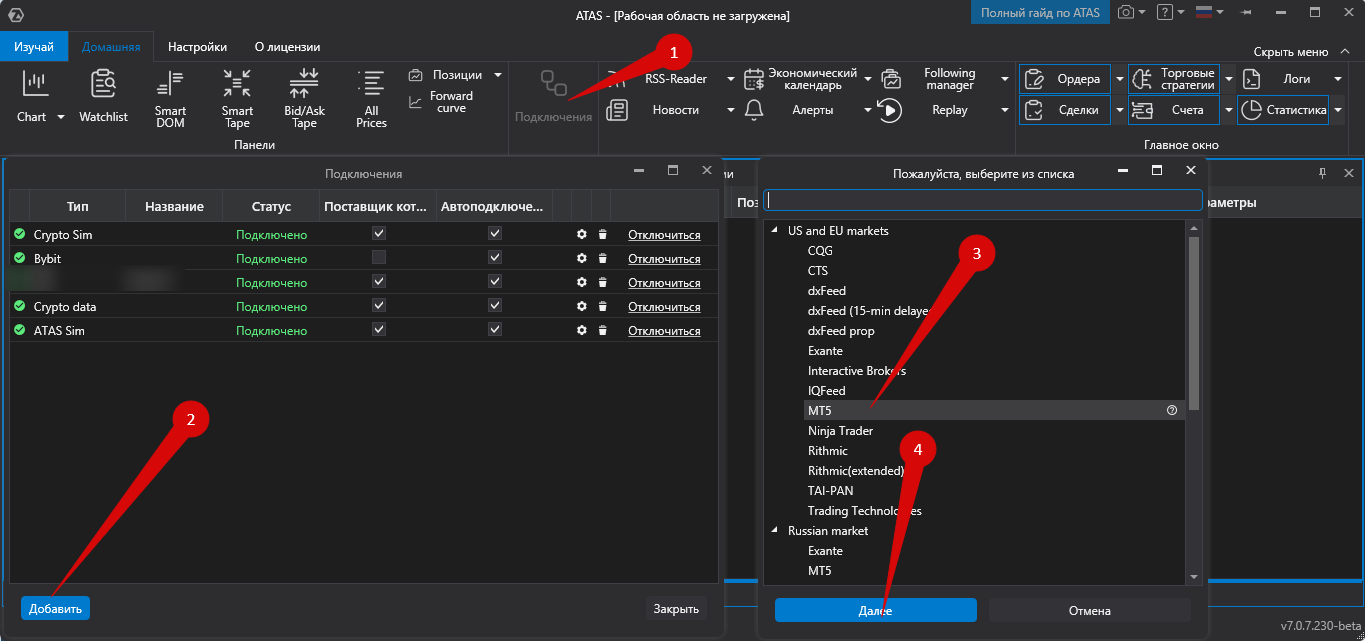Open the Forward curve tool

tap(441, 102)
